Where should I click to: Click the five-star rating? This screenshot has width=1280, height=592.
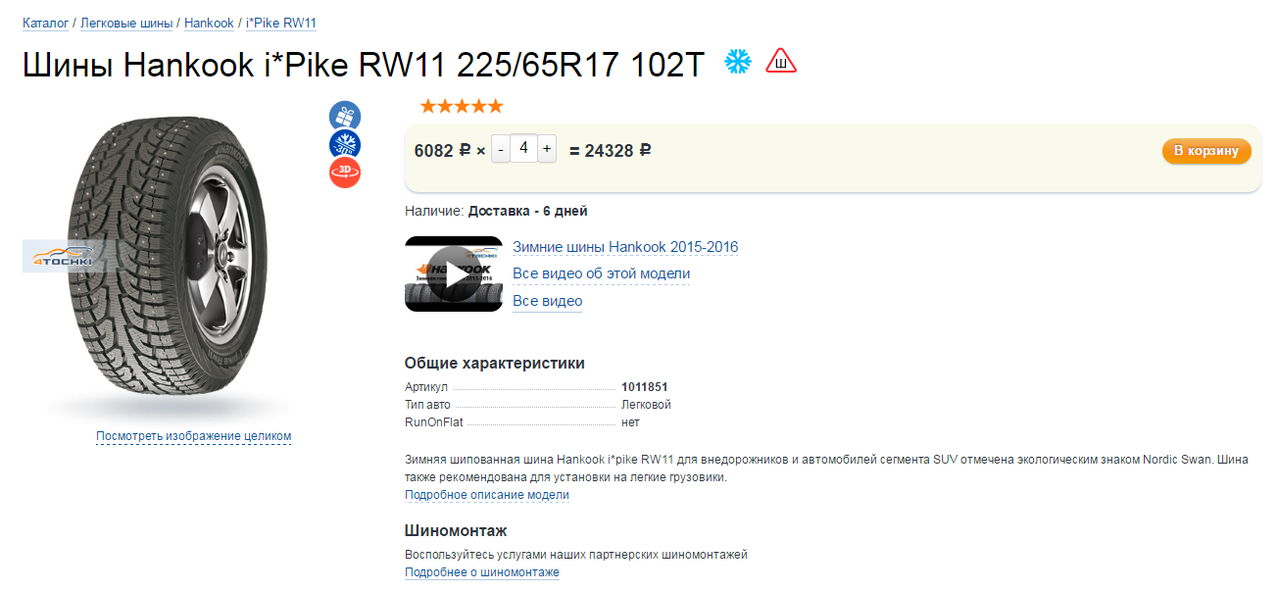tap(461, 106)
